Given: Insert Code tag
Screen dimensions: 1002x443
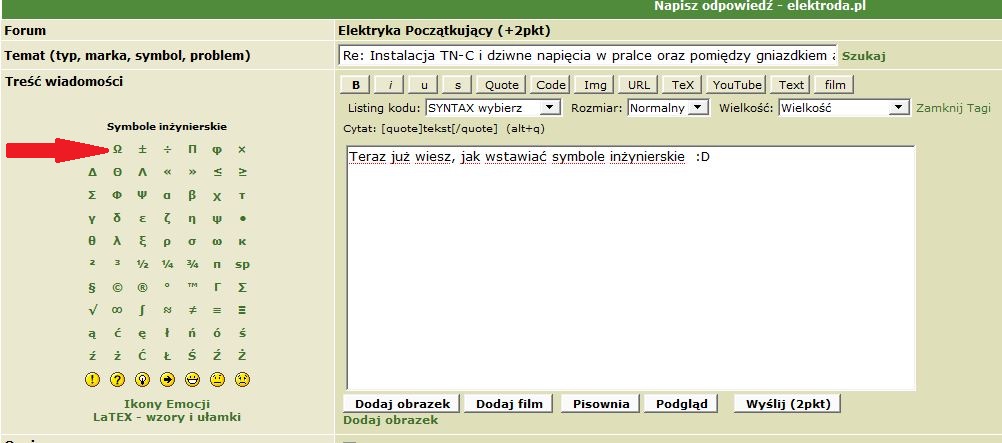Looking at the screenshot, I should [551, 84].
